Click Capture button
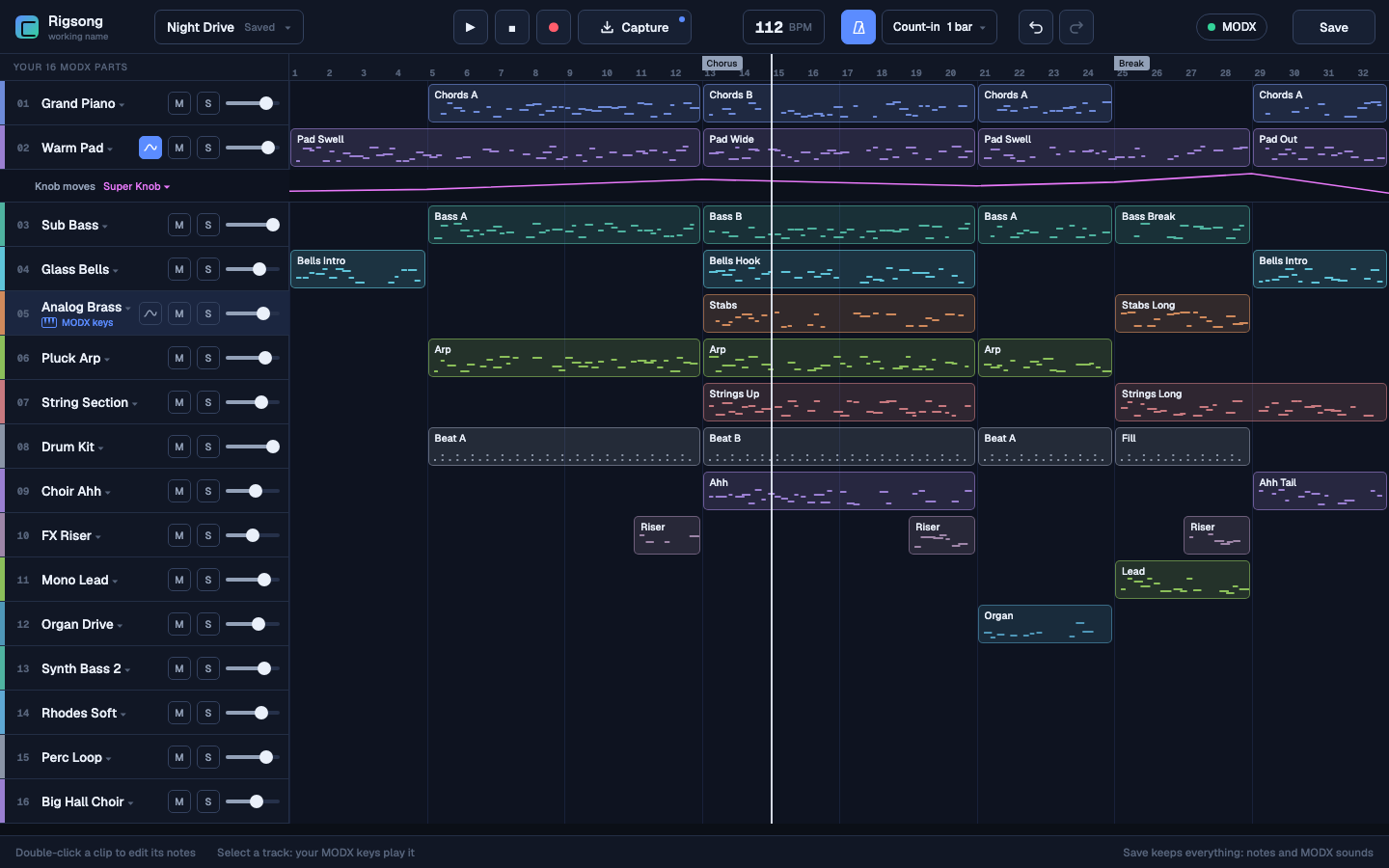The height and width of the screenshot is (868, 1389). [635, 27]
